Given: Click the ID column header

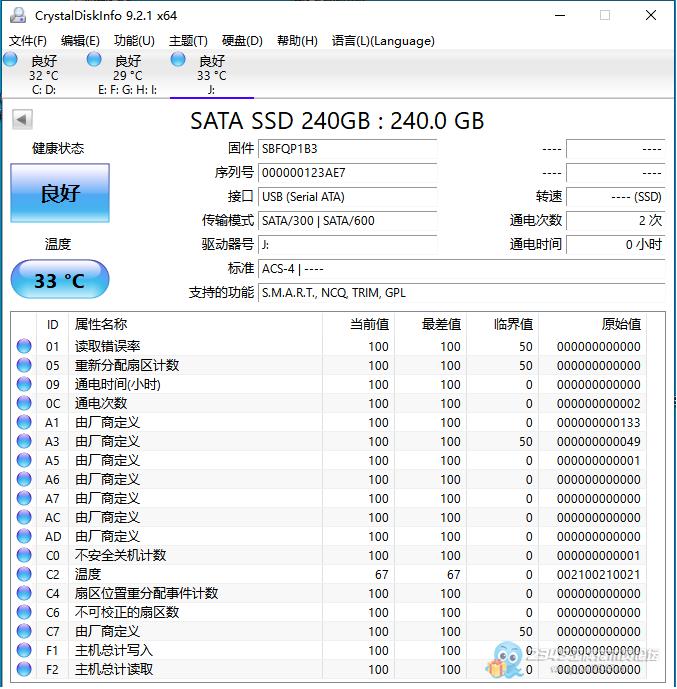Looking at the screenshot, I should 52,325.
